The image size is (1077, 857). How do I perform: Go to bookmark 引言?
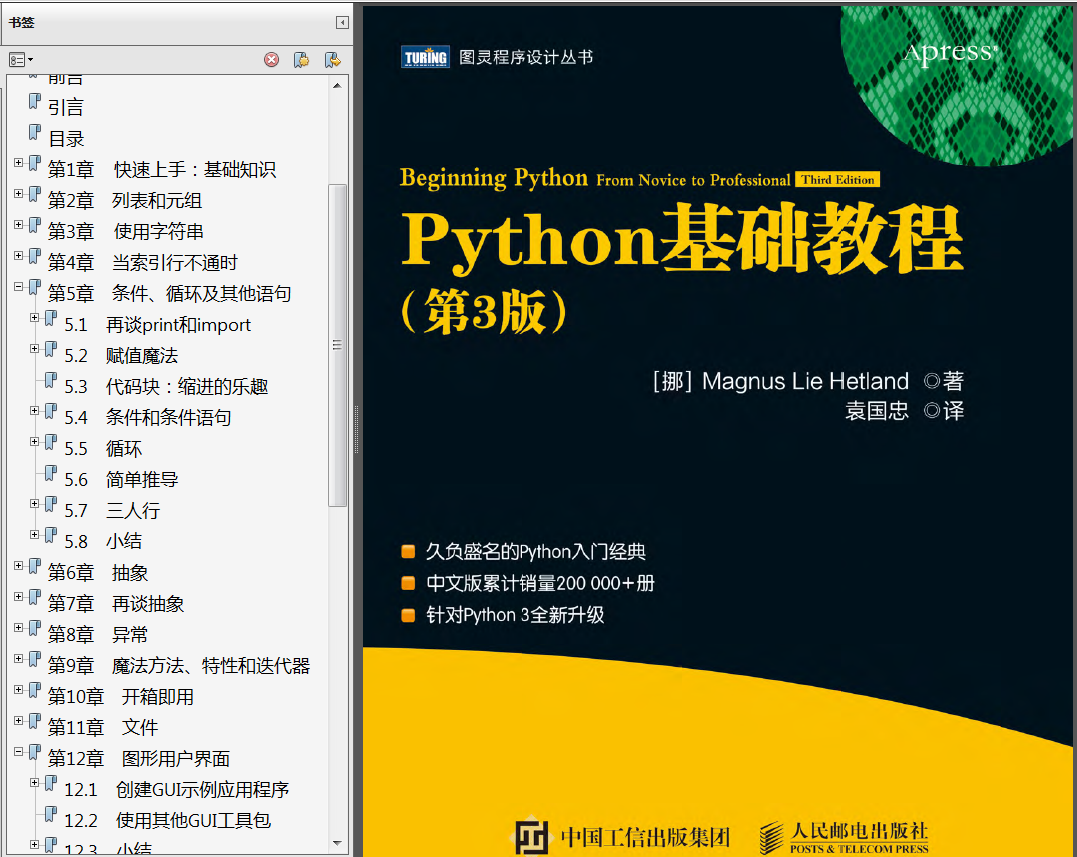click(x=65, y=108)
